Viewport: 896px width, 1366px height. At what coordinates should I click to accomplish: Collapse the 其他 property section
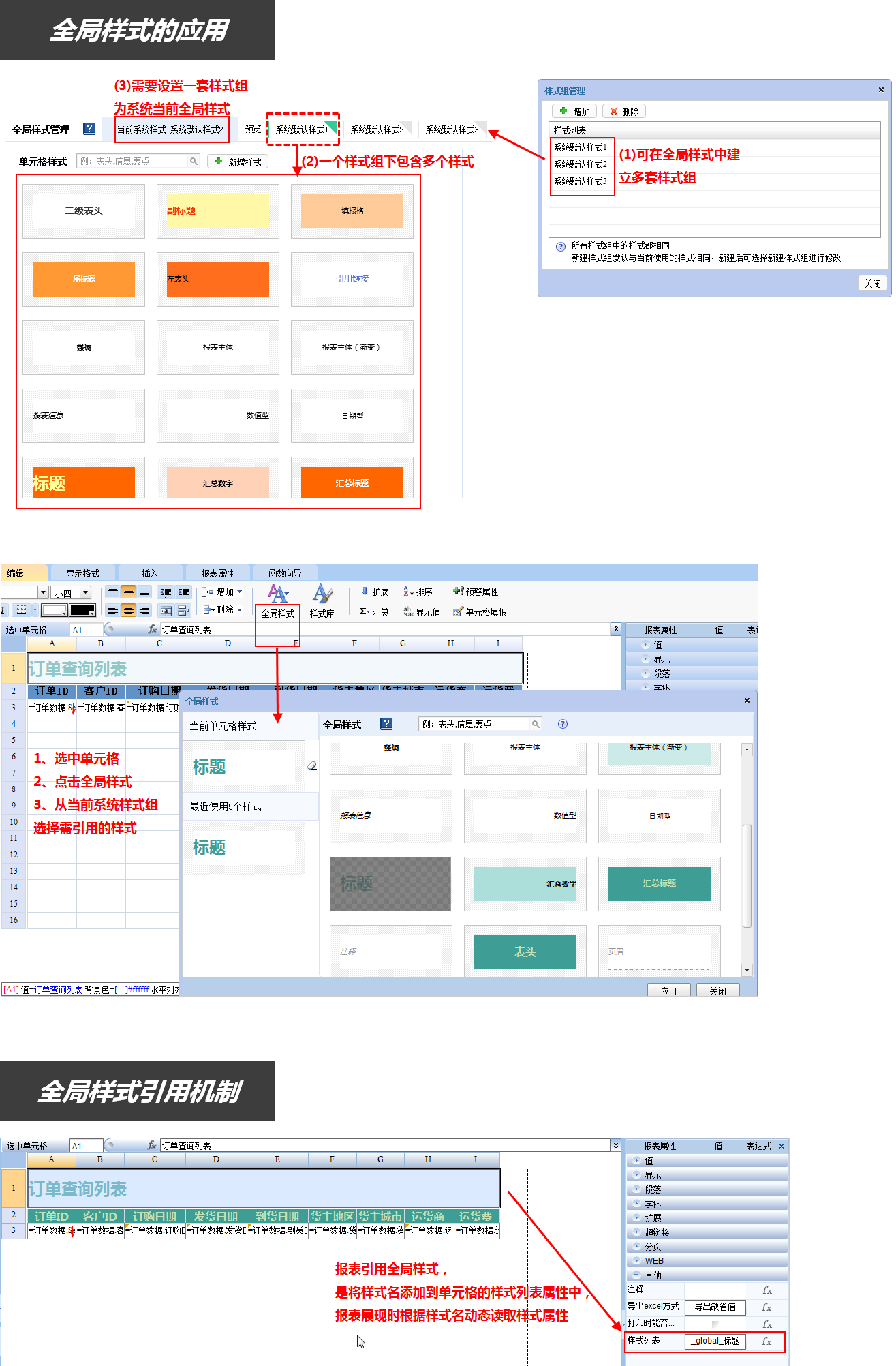click(706, 1275)
